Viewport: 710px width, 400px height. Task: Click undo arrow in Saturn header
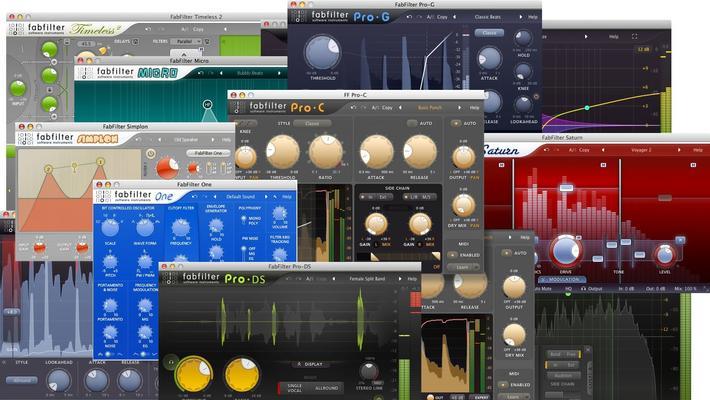547,150
